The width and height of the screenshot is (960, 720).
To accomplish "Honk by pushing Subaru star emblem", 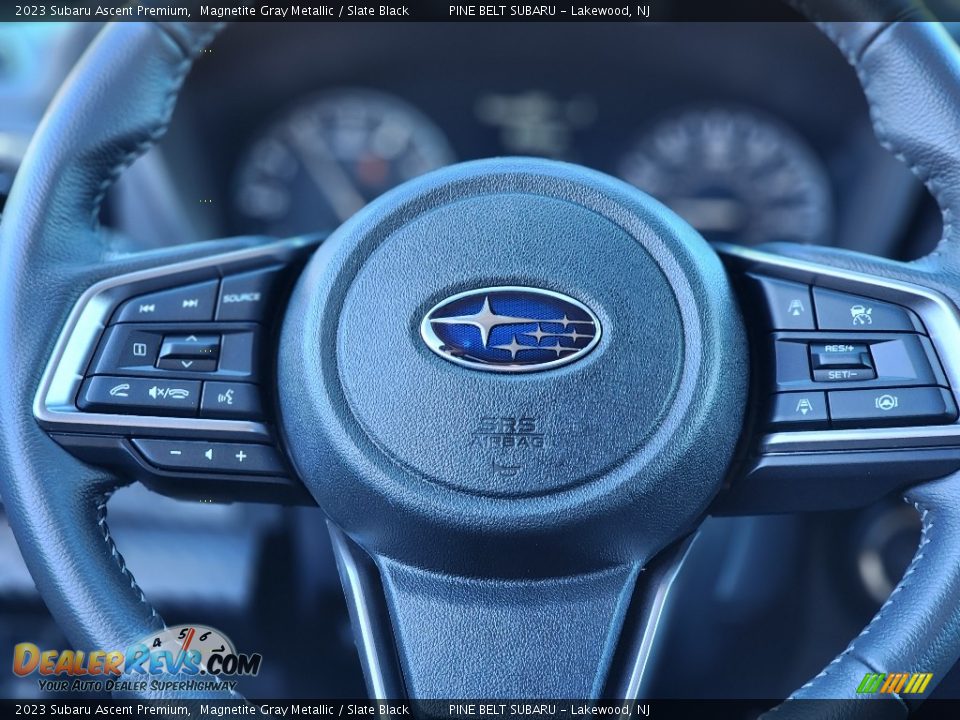I will [511, 329].
